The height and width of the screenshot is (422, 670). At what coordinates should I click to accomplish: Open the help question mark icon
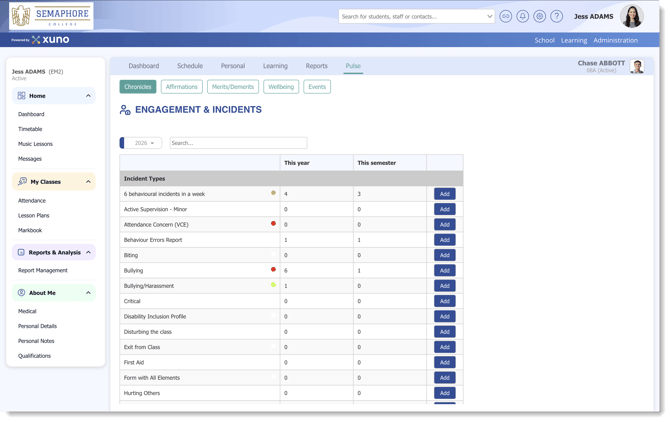click(x=556, y=17)
